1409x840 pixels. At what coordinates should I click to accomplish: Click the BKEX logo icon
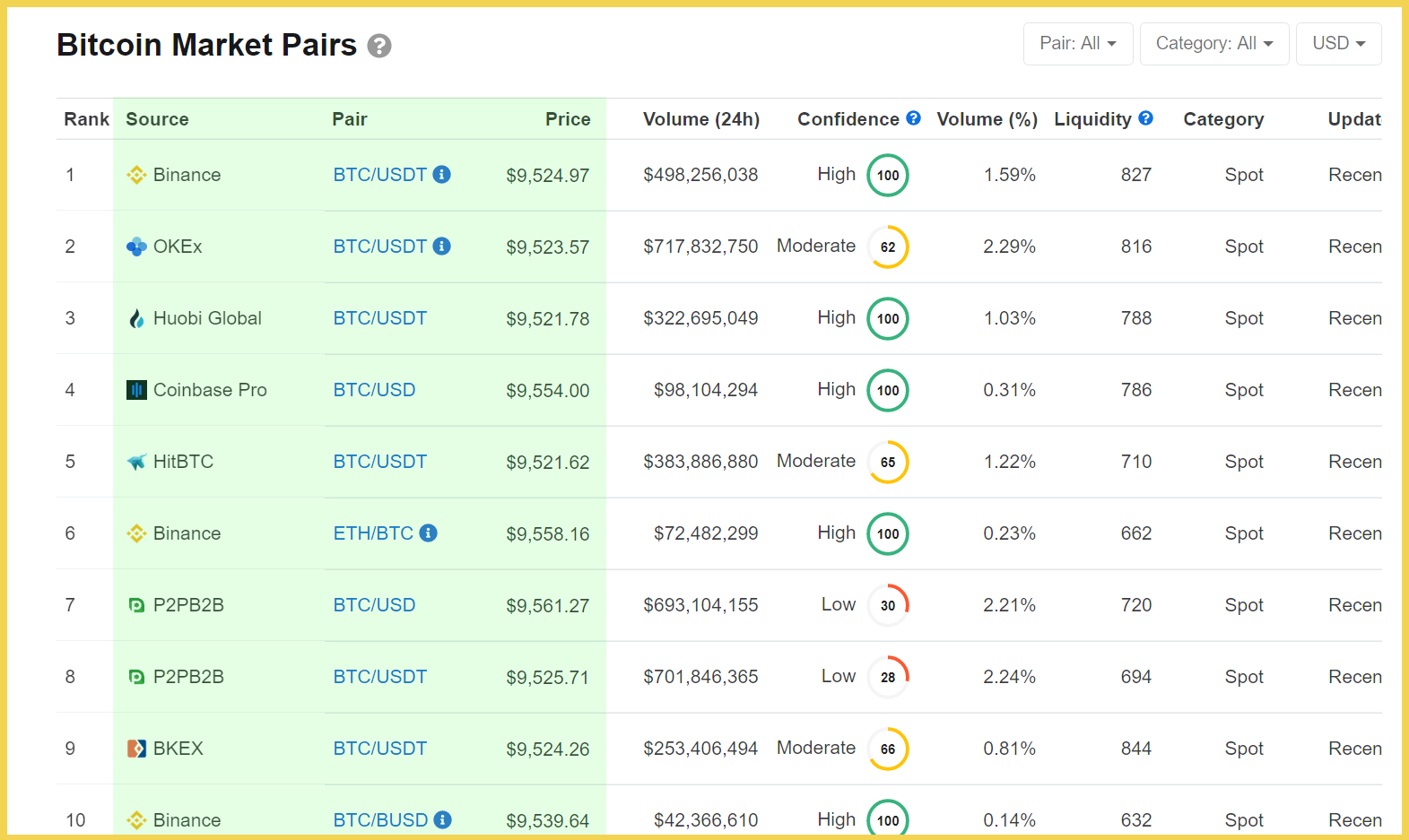click(x=136, y=749)
